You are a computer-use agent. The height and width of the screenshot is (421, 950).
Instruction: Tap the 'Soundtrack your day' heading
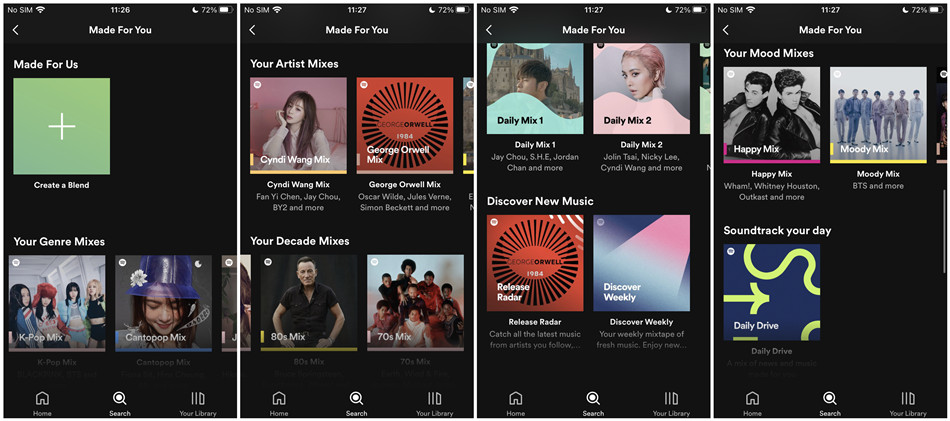(777, 230)
